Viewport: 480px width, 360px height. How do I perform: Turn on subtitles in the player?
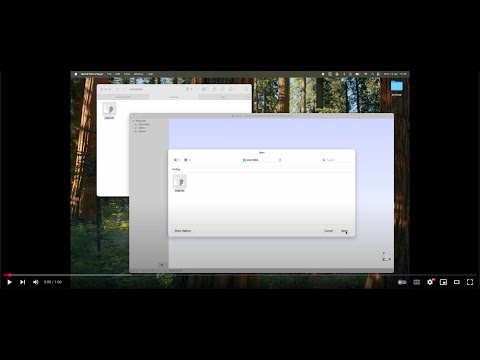(x=417, y=282)
